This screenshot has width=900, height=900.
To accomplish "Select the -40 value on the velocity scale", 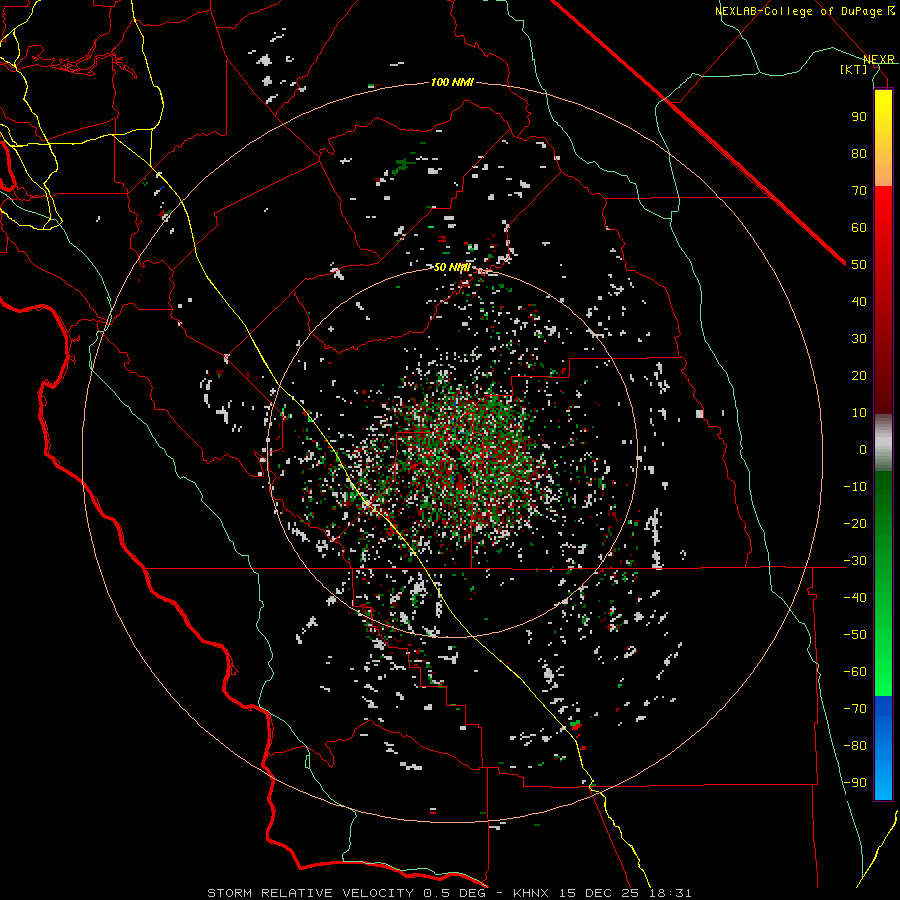I will point(855,598).
